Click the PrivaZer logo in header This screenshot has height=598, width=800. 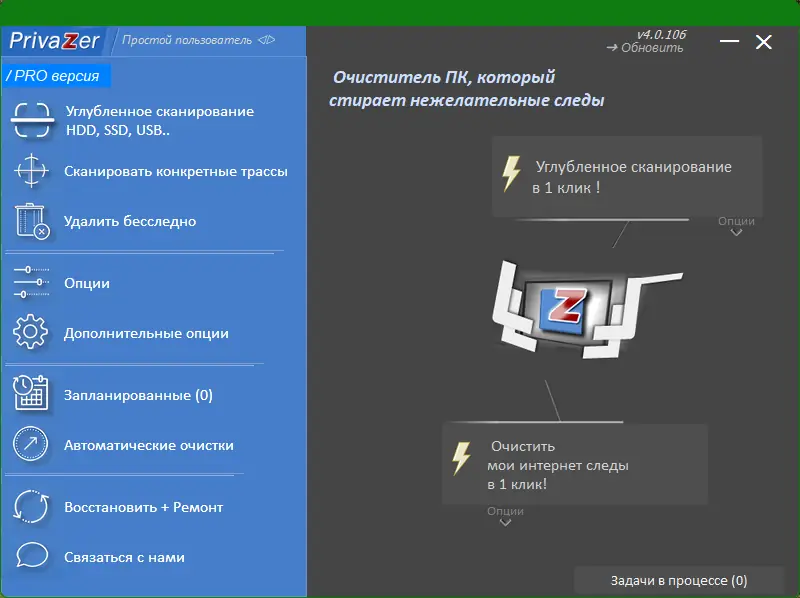(x=54, y=41)
